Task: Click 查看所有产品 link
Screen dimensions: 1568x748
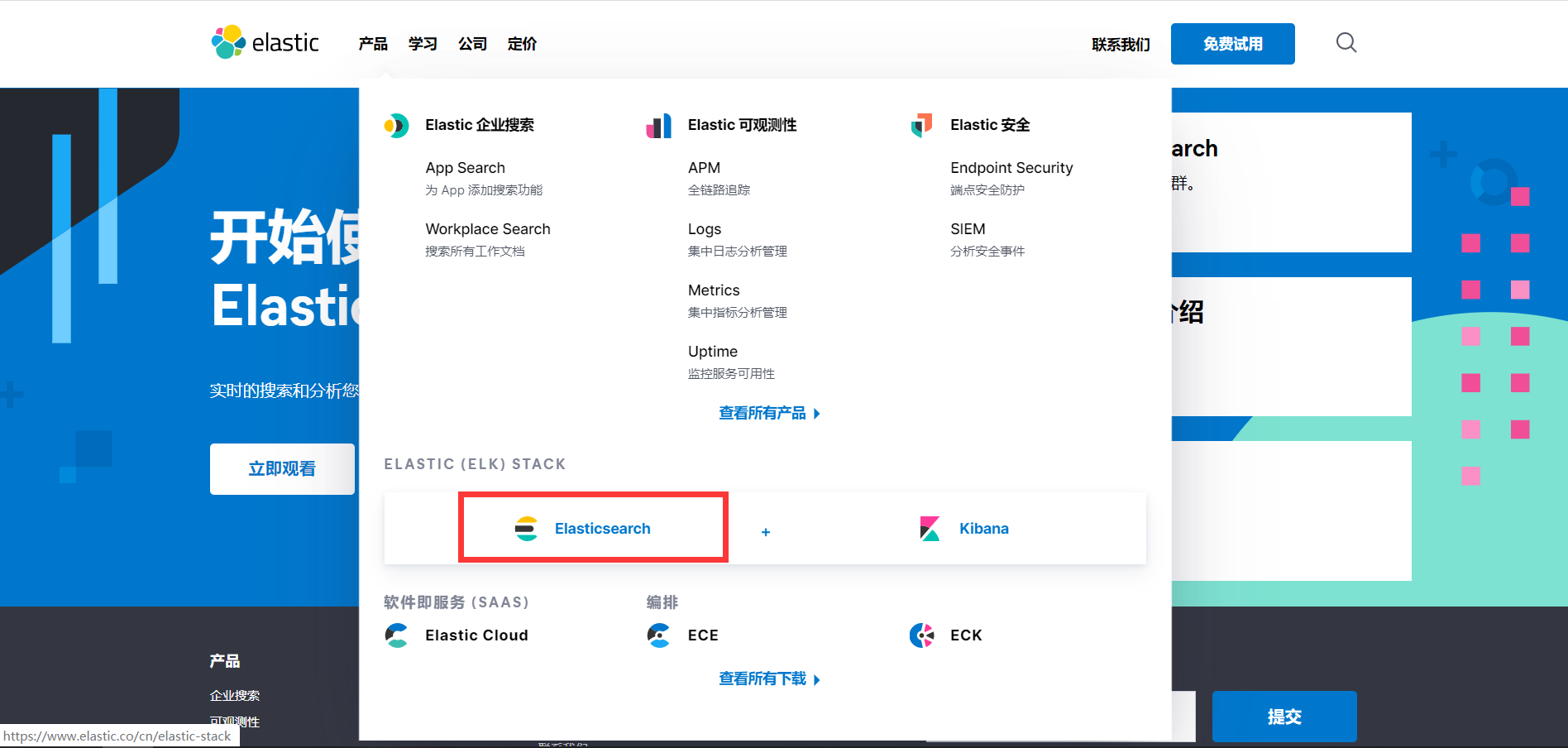Action: pos(769,413)
